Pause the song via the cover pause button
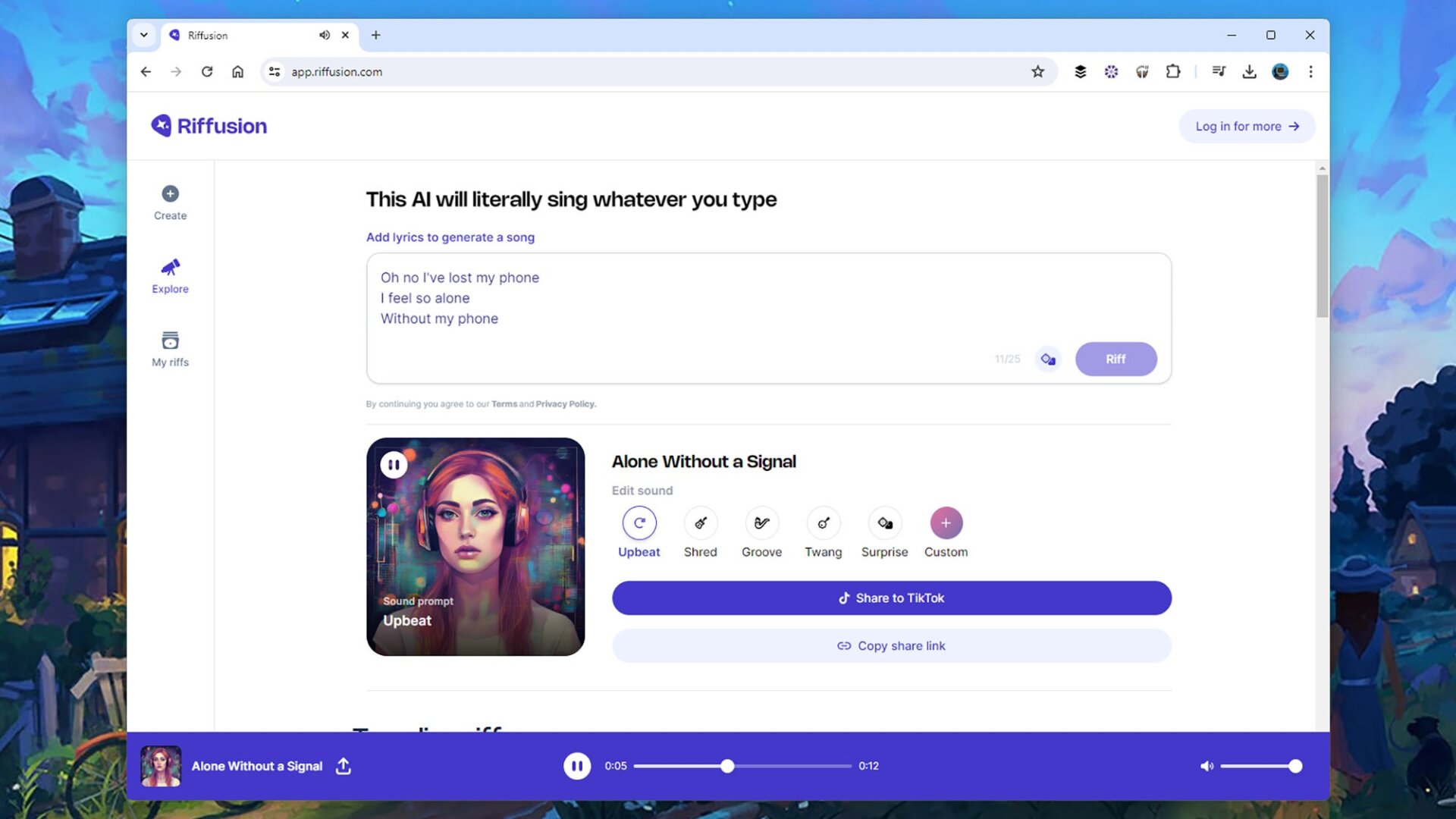 point(394,464)
